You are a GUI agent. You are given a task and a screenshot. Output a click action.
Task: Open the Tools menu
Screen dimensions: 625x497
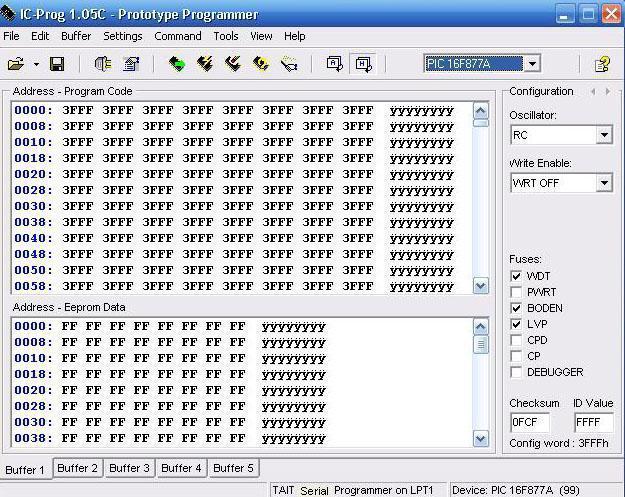tap(226, 36)
